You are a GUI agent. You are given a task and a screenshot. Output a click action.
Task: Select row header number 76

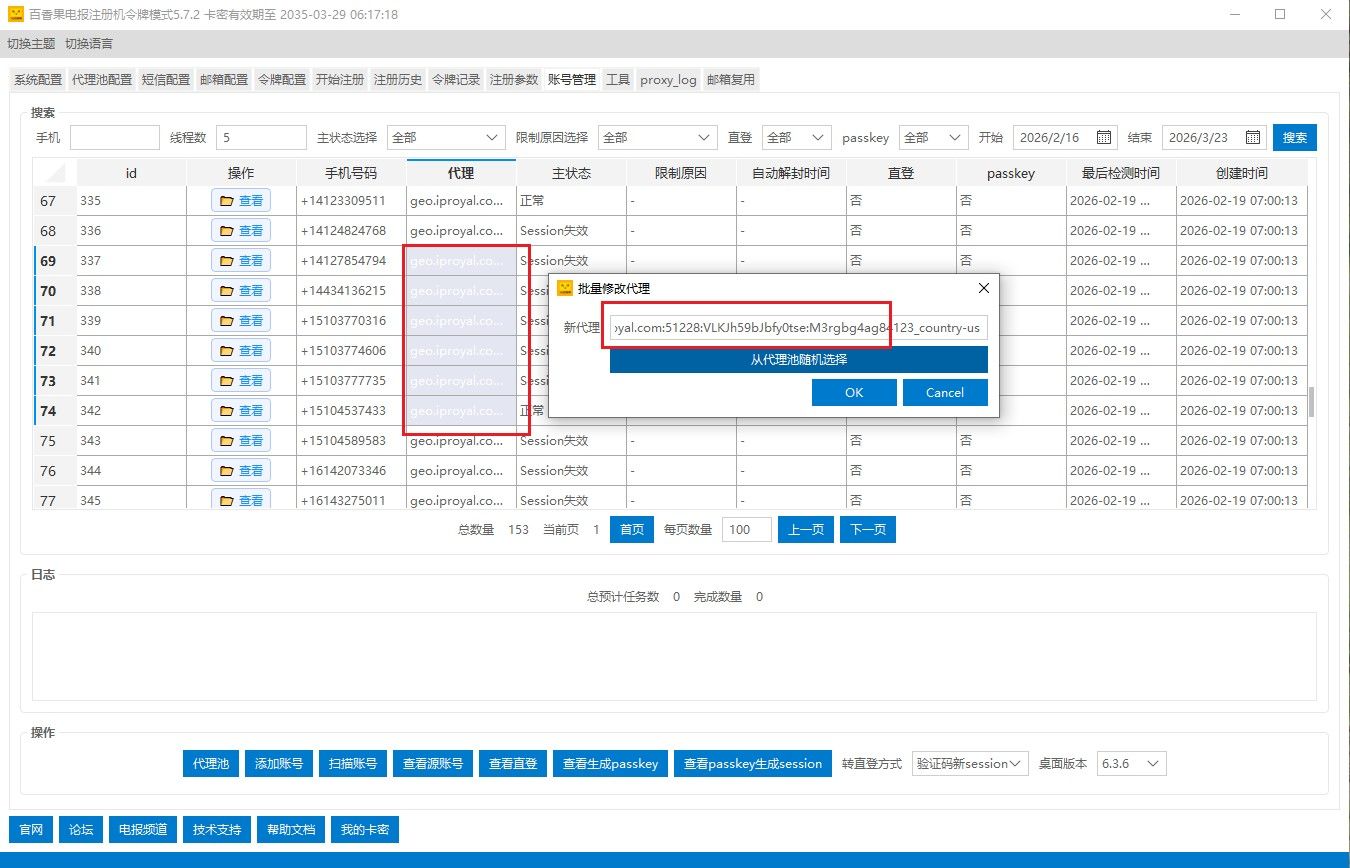[48, 471]
